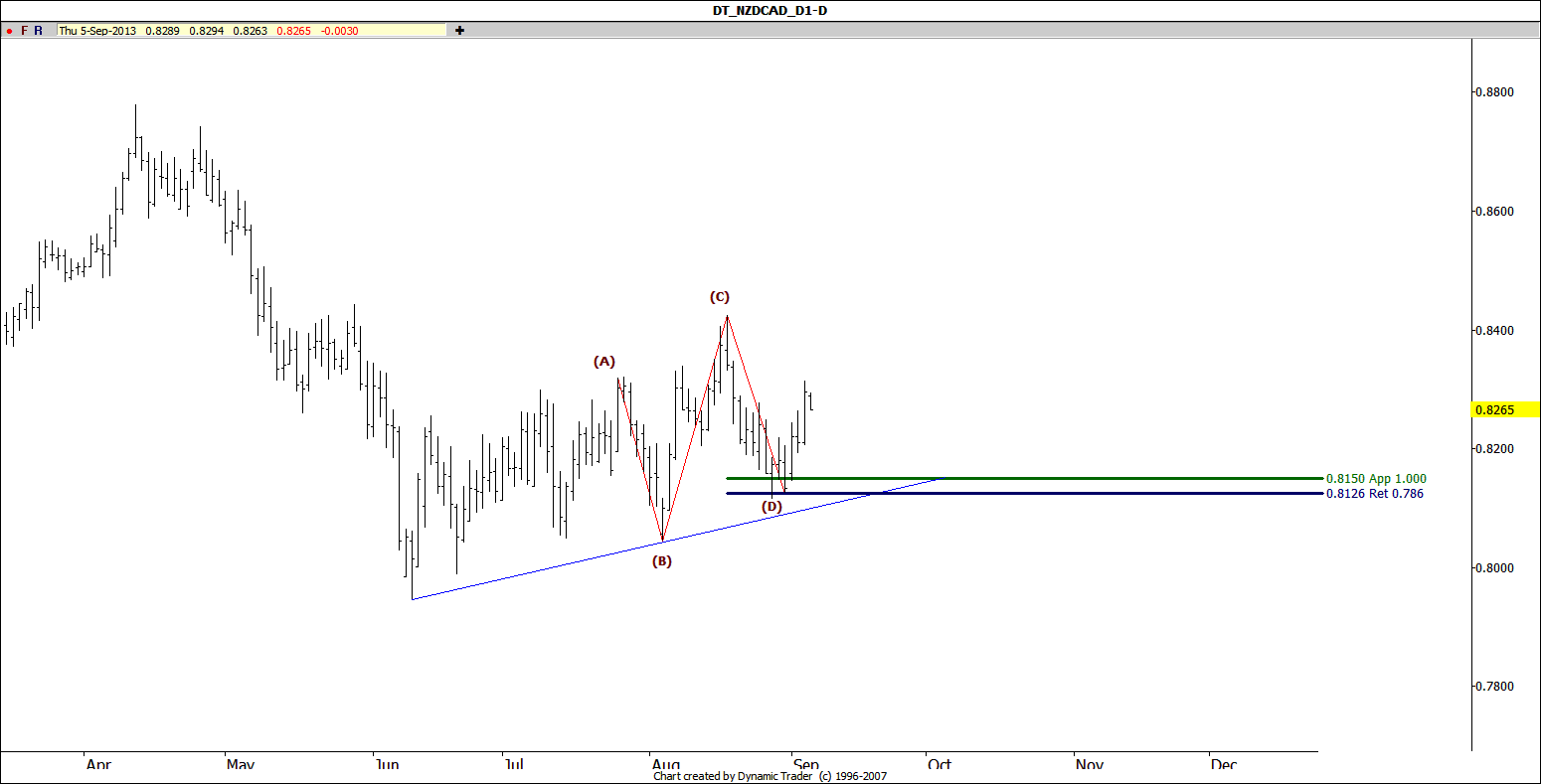Image resolution: width=1541 pixels, height=784 pixels.
Task: Click the 0.7800 price axis label
Action: click(x=1493, y=687)
